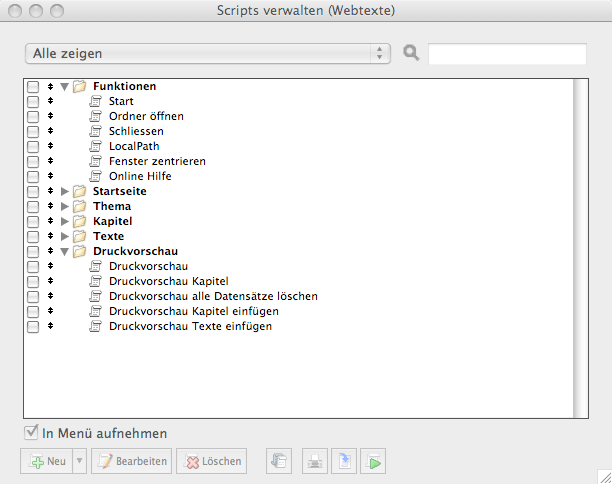612x484 pixels.
Task: Run script with green play icon
Action: coord(373,461)
